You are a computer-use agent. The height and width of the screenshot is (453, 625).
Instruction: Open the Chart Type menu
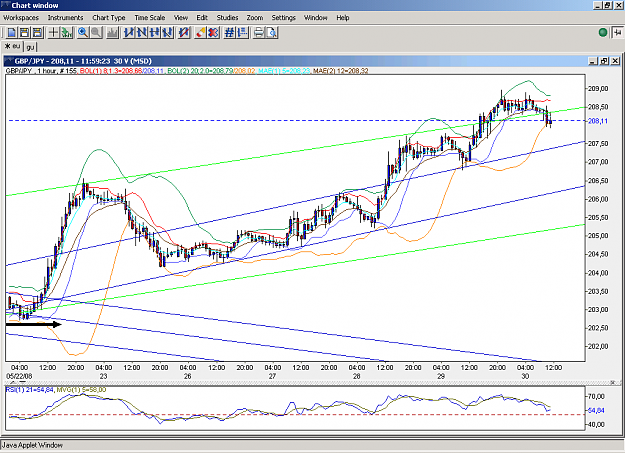(109, 18)
